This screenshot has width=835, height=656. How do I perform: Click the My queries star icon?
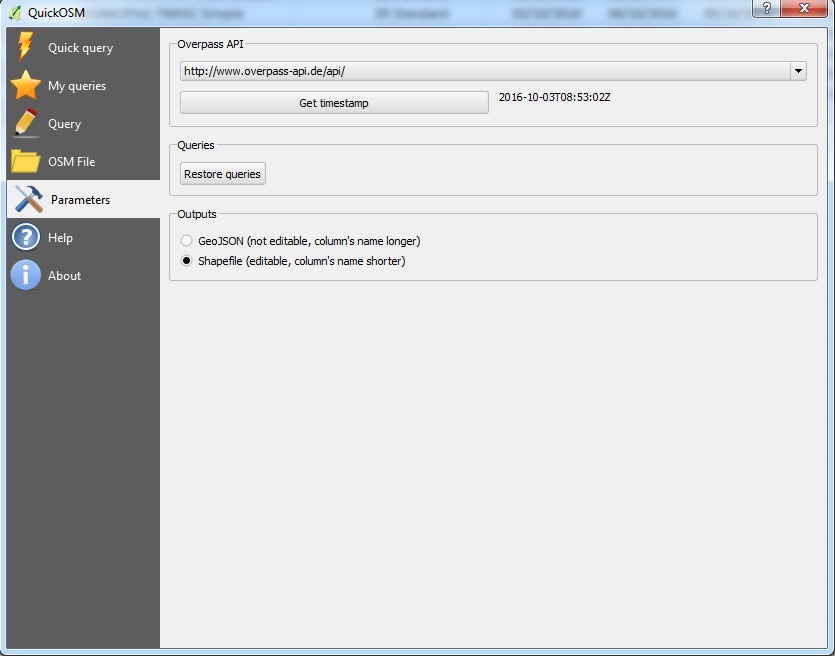pyautogui.click(x=25, y=85)
